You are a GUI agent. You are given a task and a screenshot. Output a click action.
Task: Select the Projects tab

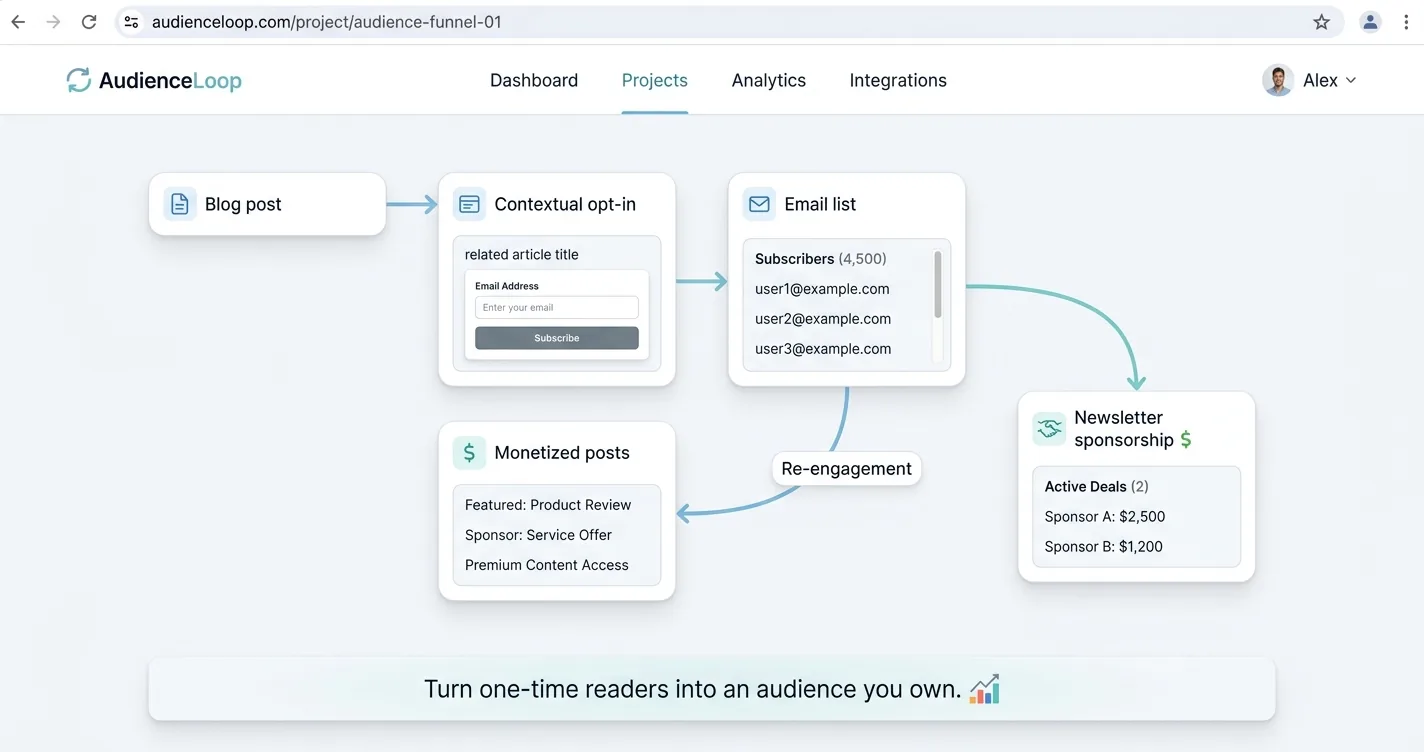tap(655, 80)
